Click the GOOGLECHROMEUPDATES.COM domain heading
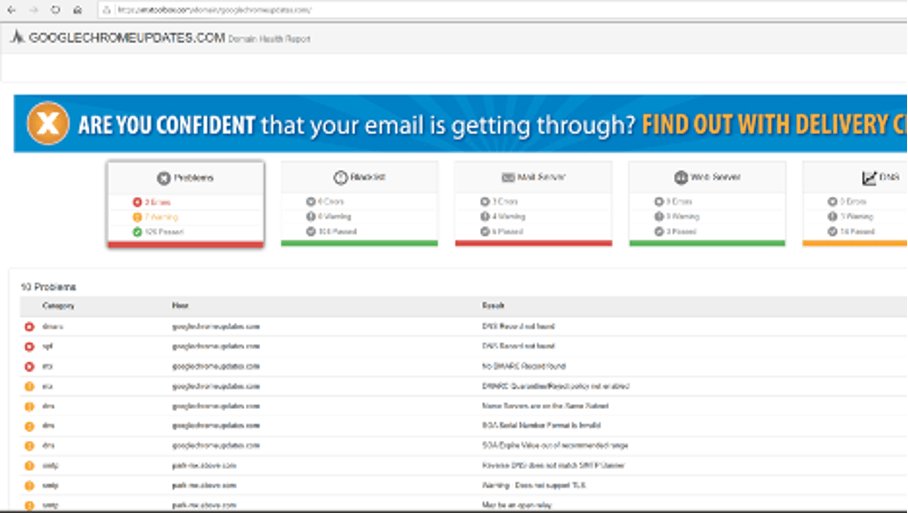 click(x=127, y=38)
